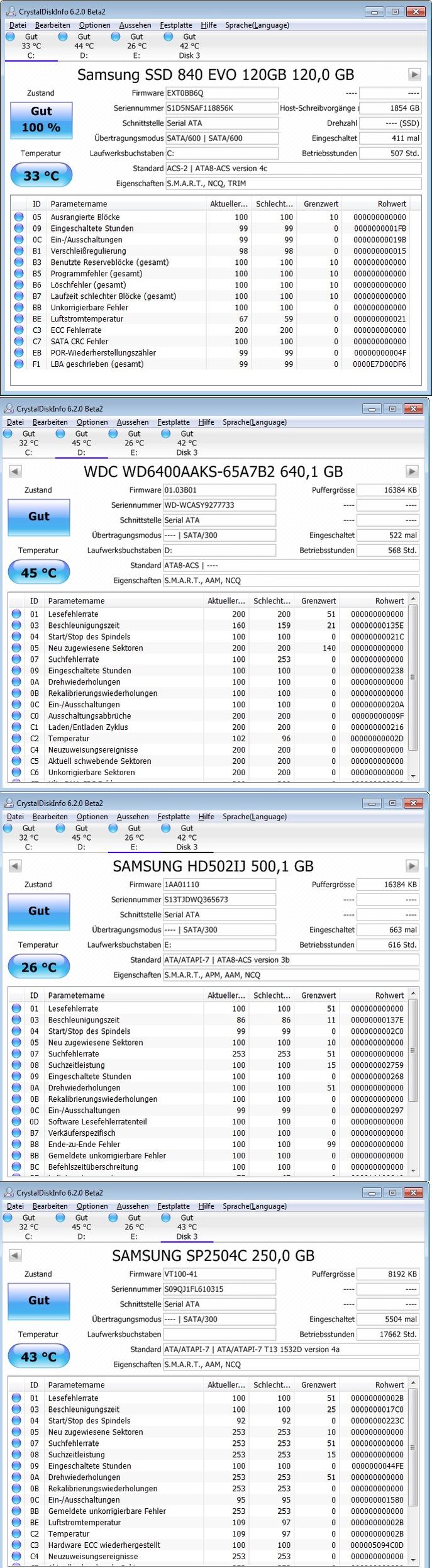Screen dimensions: 432x1568
Task: Click status icon of Befehlszeitüberschreitung row
Action: [x=16, y=1167]
